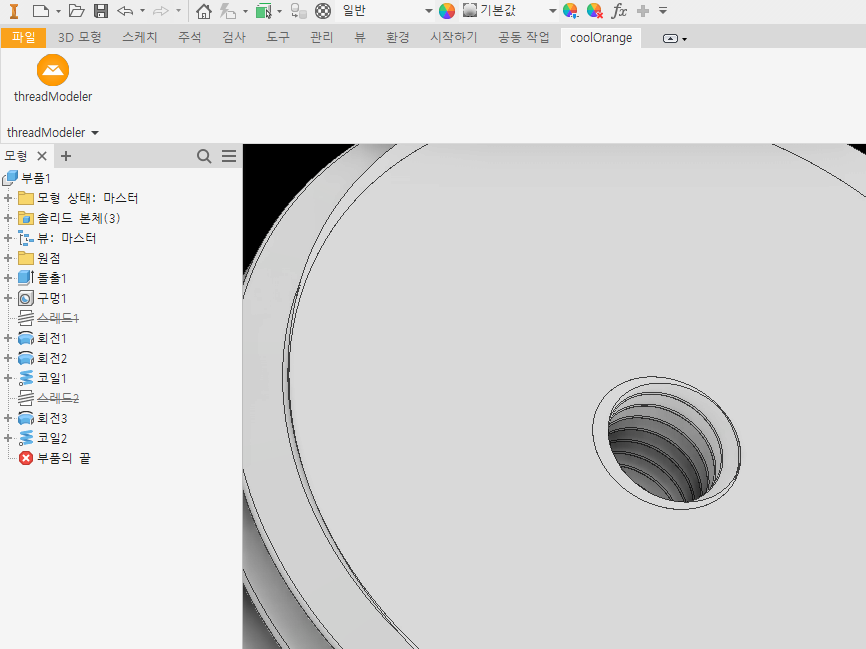Open the 파일 menu
The width and height of the screenshot is (866, 649).
pos(23,37)
